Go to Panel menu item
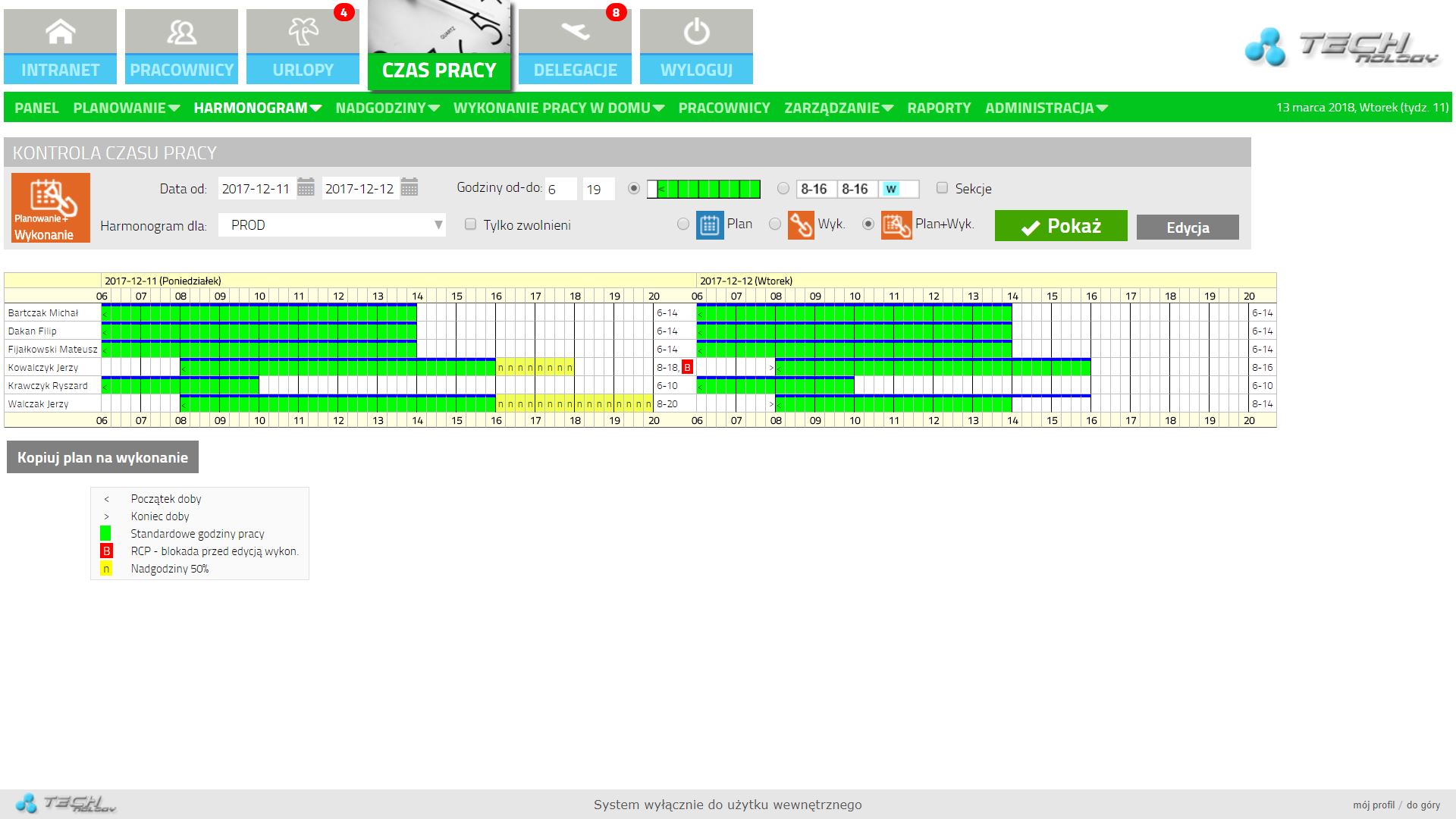The height and width of the screenshot is (819, 1456). pyautogui.click(x=36, y=108)
